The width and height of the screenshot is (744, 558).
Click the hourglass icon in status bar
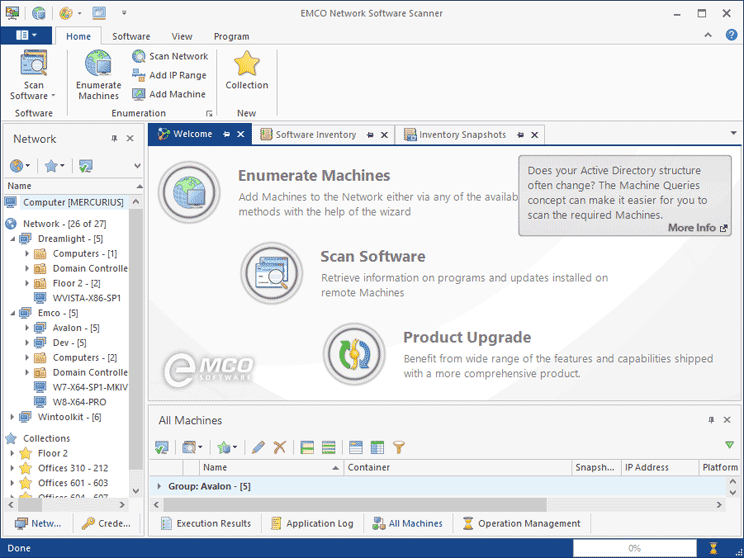713,549
